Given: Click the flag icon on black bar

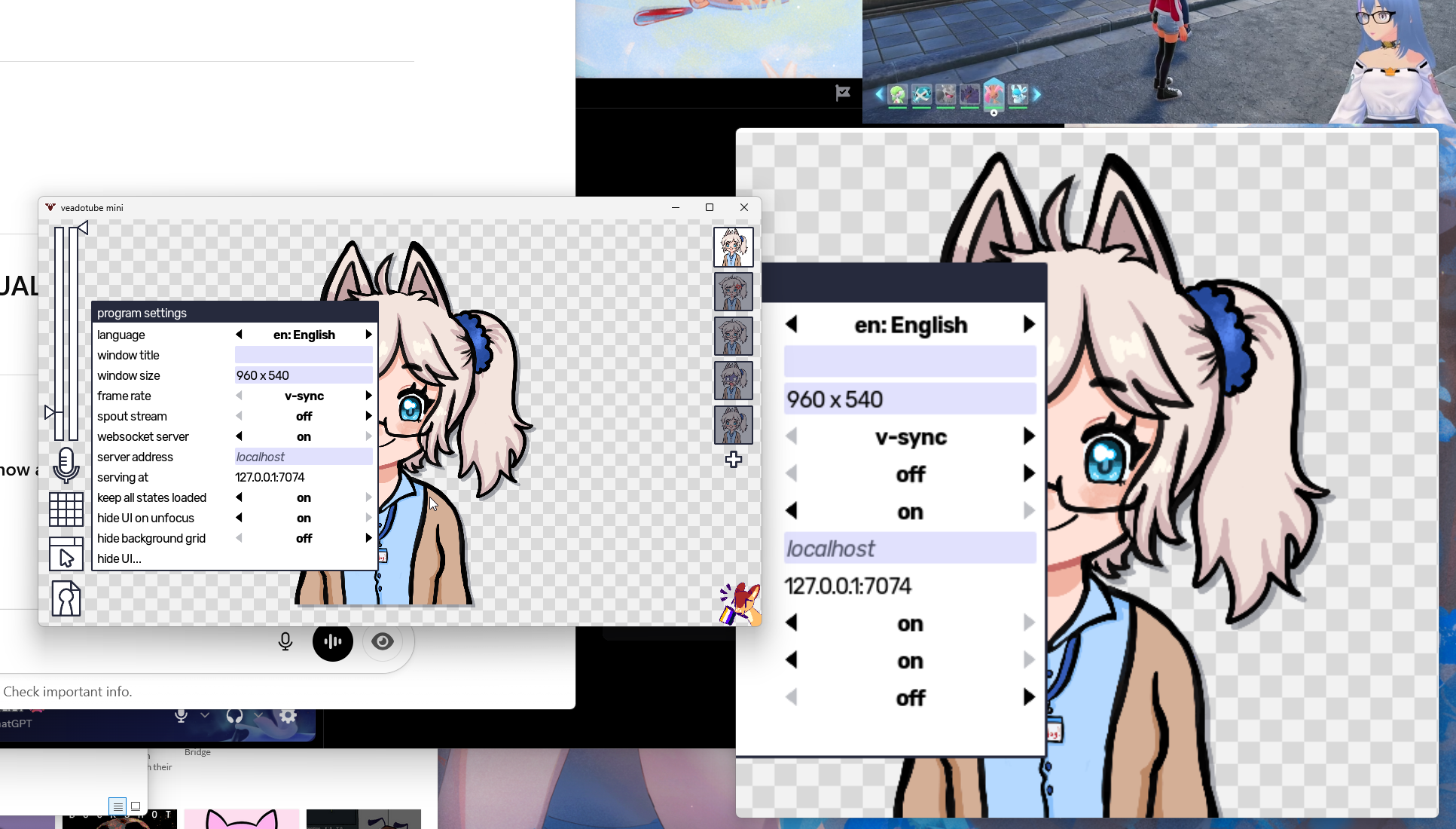Looking at the screenshot, I should click(x=843, y=93).
